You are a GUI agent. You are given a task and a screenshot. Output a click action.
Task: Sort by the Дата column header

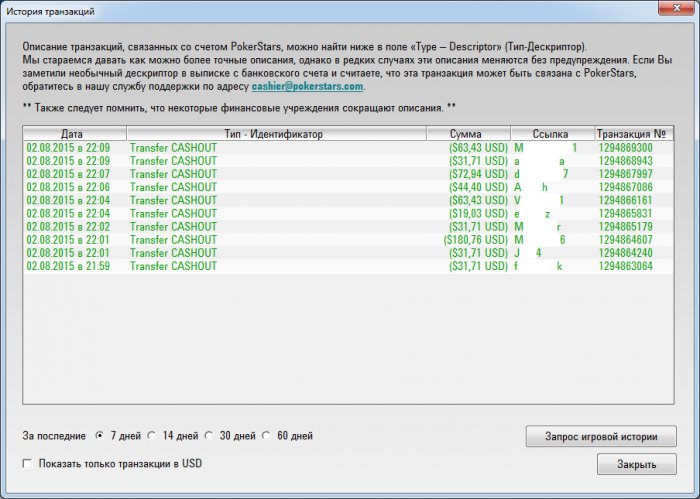(75, 134)
